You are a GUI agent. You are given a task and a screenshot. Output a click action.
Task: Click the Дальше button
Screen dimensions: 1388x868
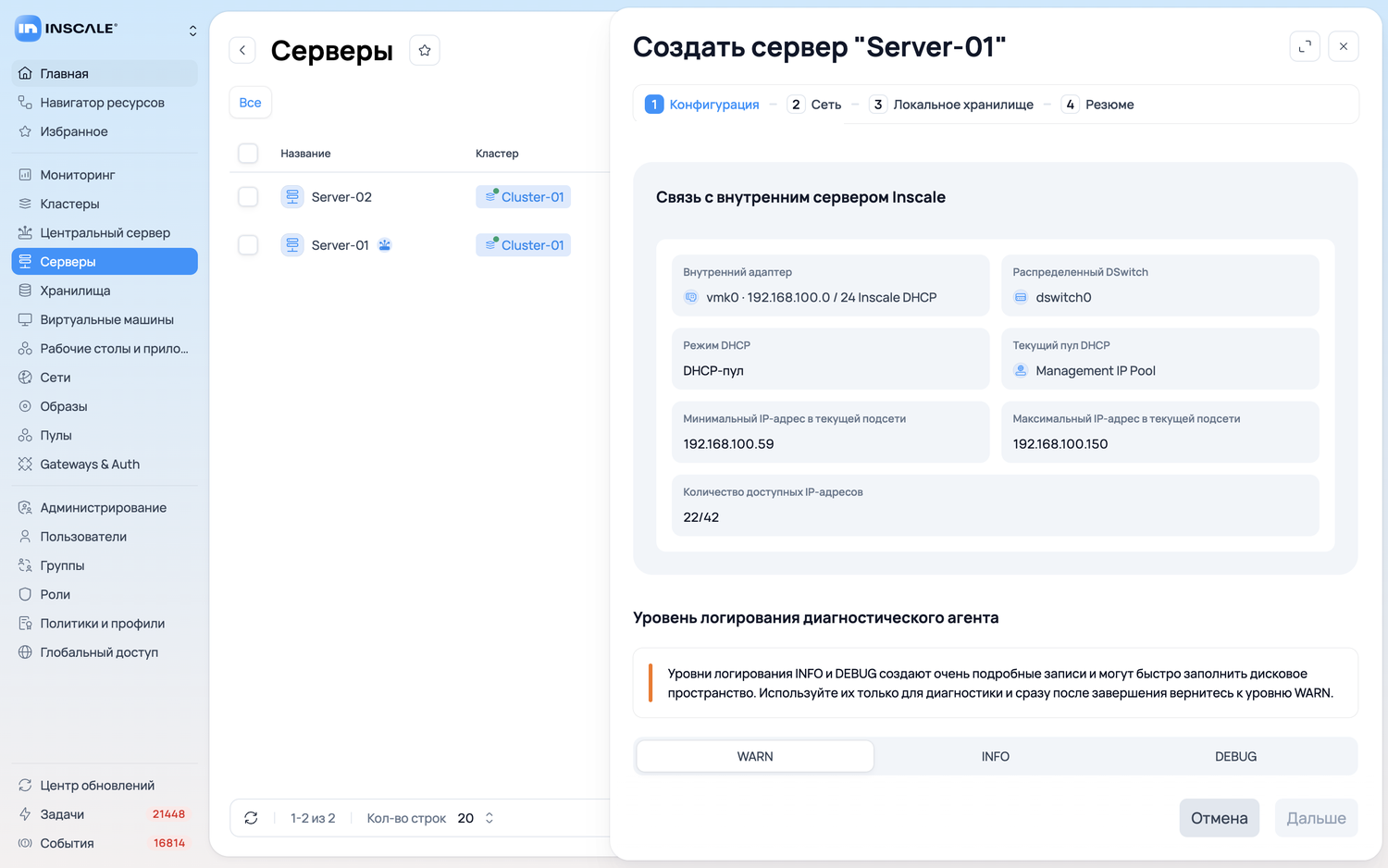(1317, 818)
